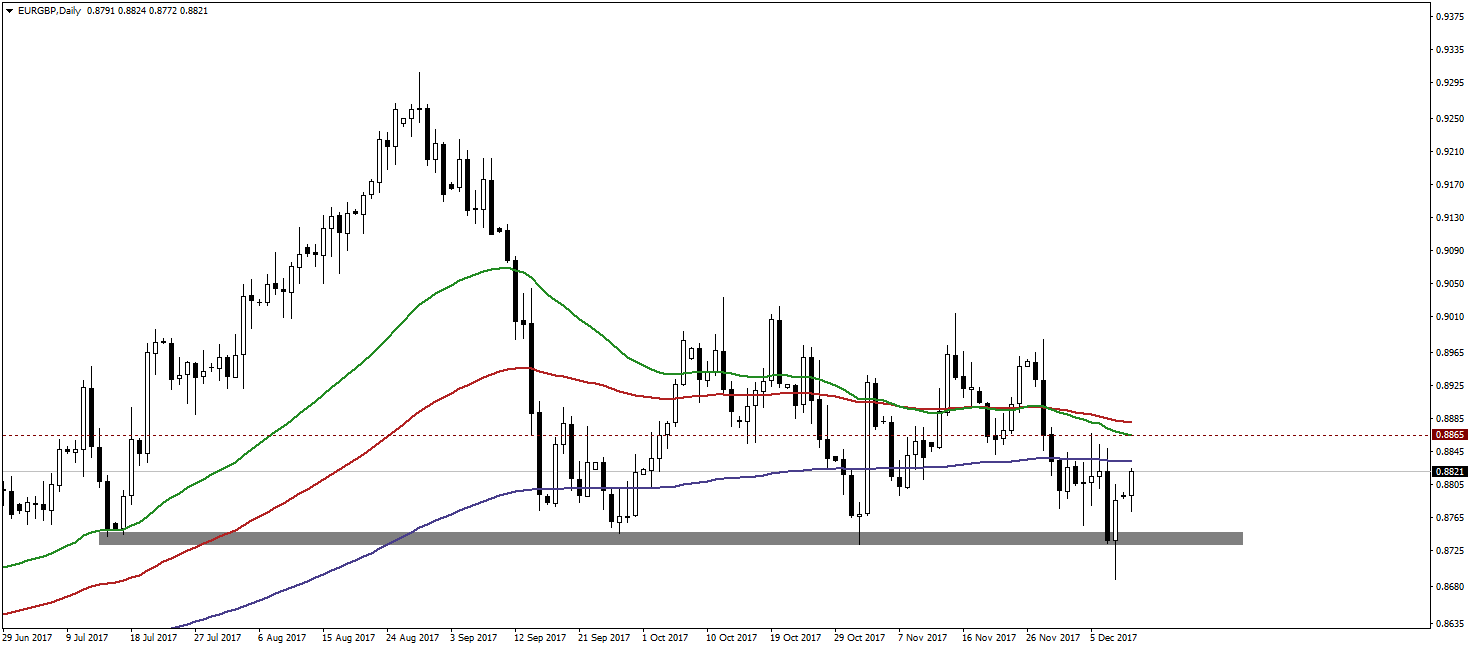This screenshot has height=649, width=1470.
Task: Click the 18 Jul 2017 date label
Action: tap(151, 637)
